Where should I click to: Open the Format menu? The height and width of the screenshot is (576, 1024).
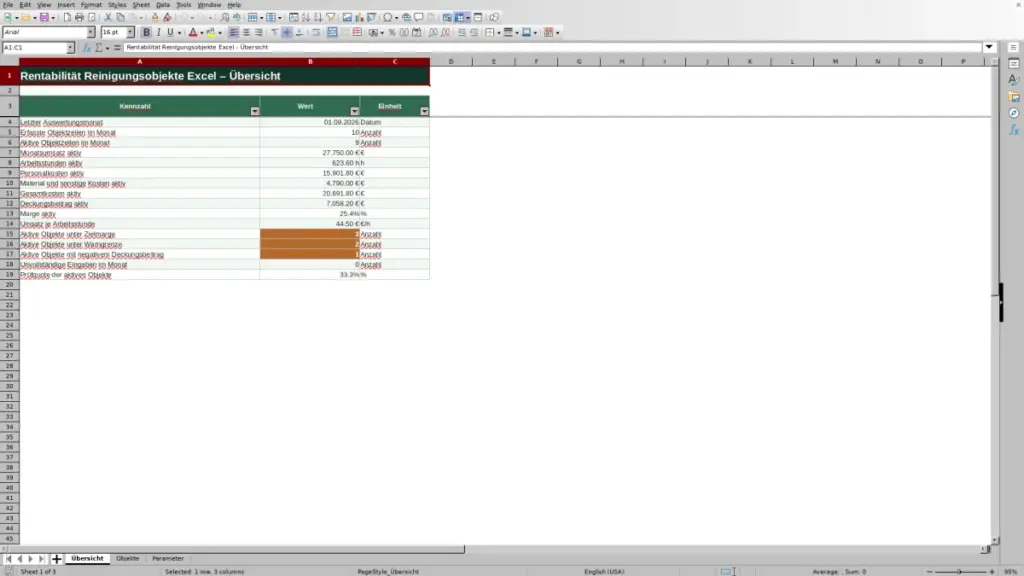point(91,5)
